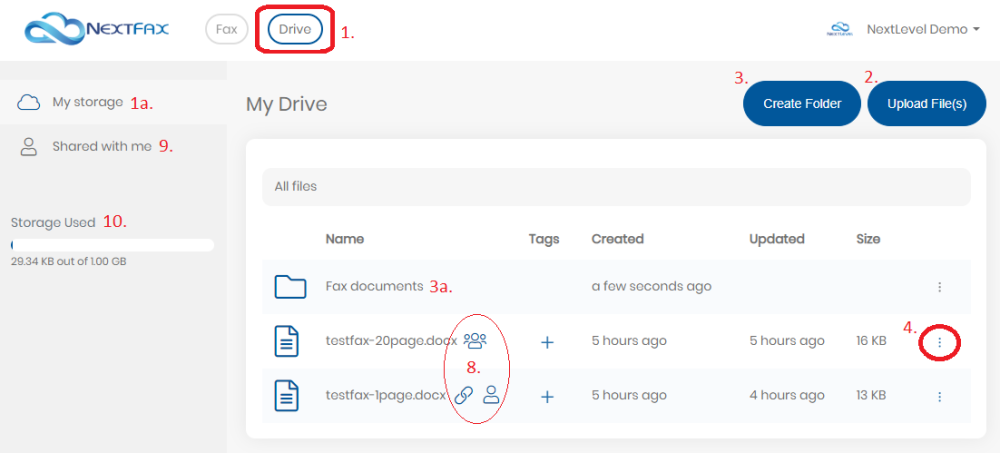Click the document icon for testfax-20page.docx

[x=286, y=342]
